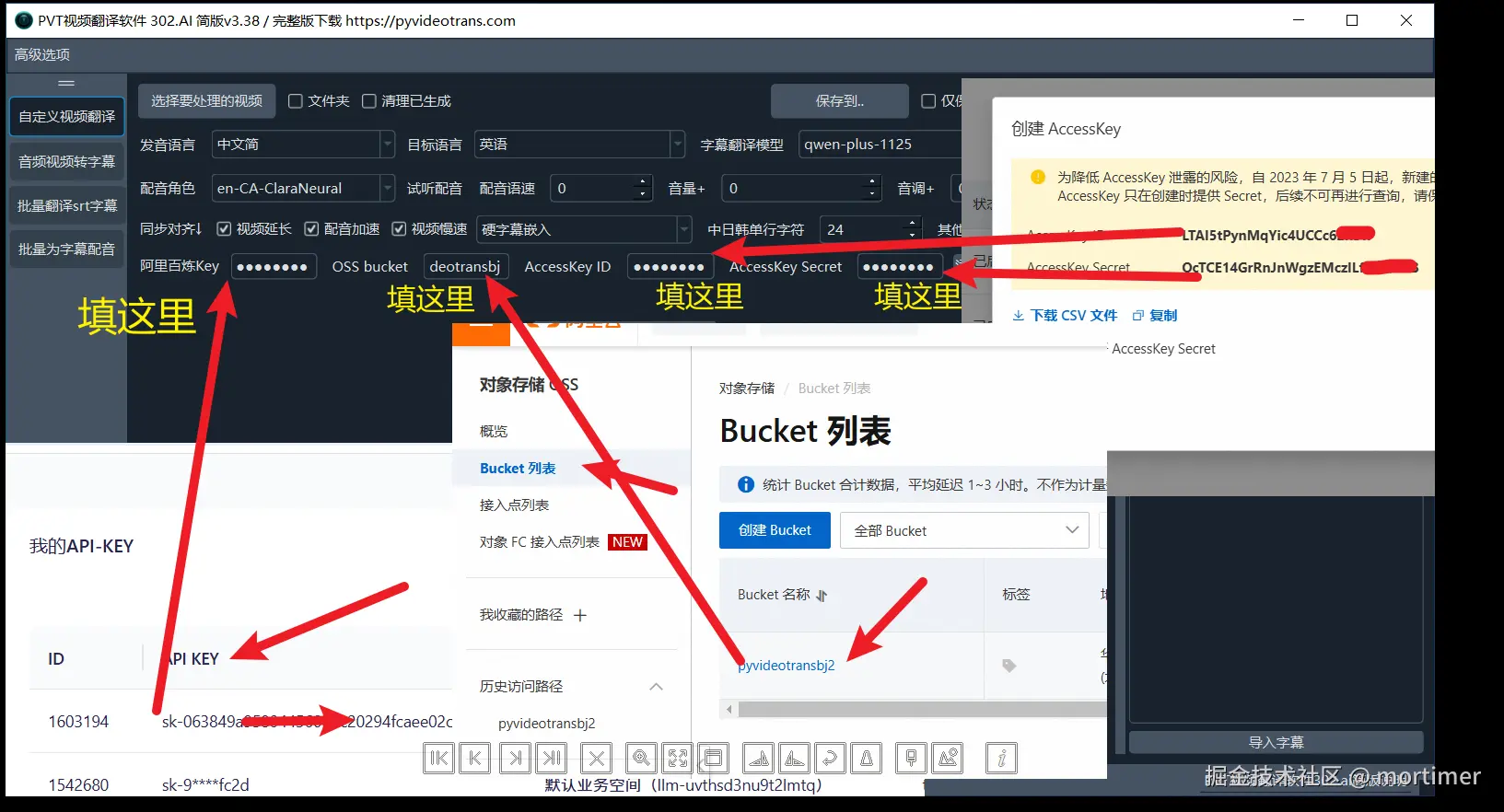Click the magnifier zoom icon in viewer toolbar
The image size is (1504, 812).
[641, 759]
